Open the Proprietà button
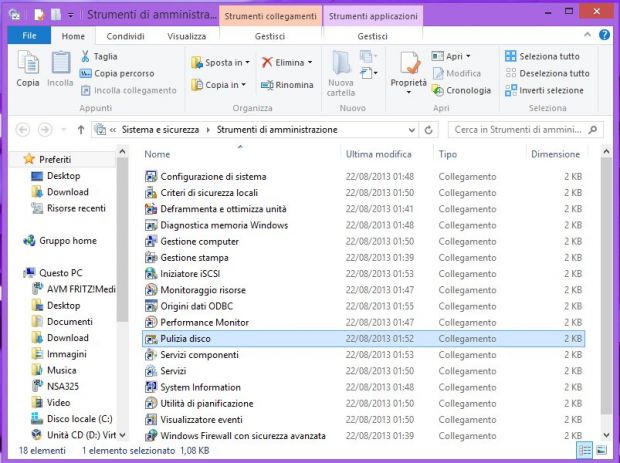 pos(408,73)
